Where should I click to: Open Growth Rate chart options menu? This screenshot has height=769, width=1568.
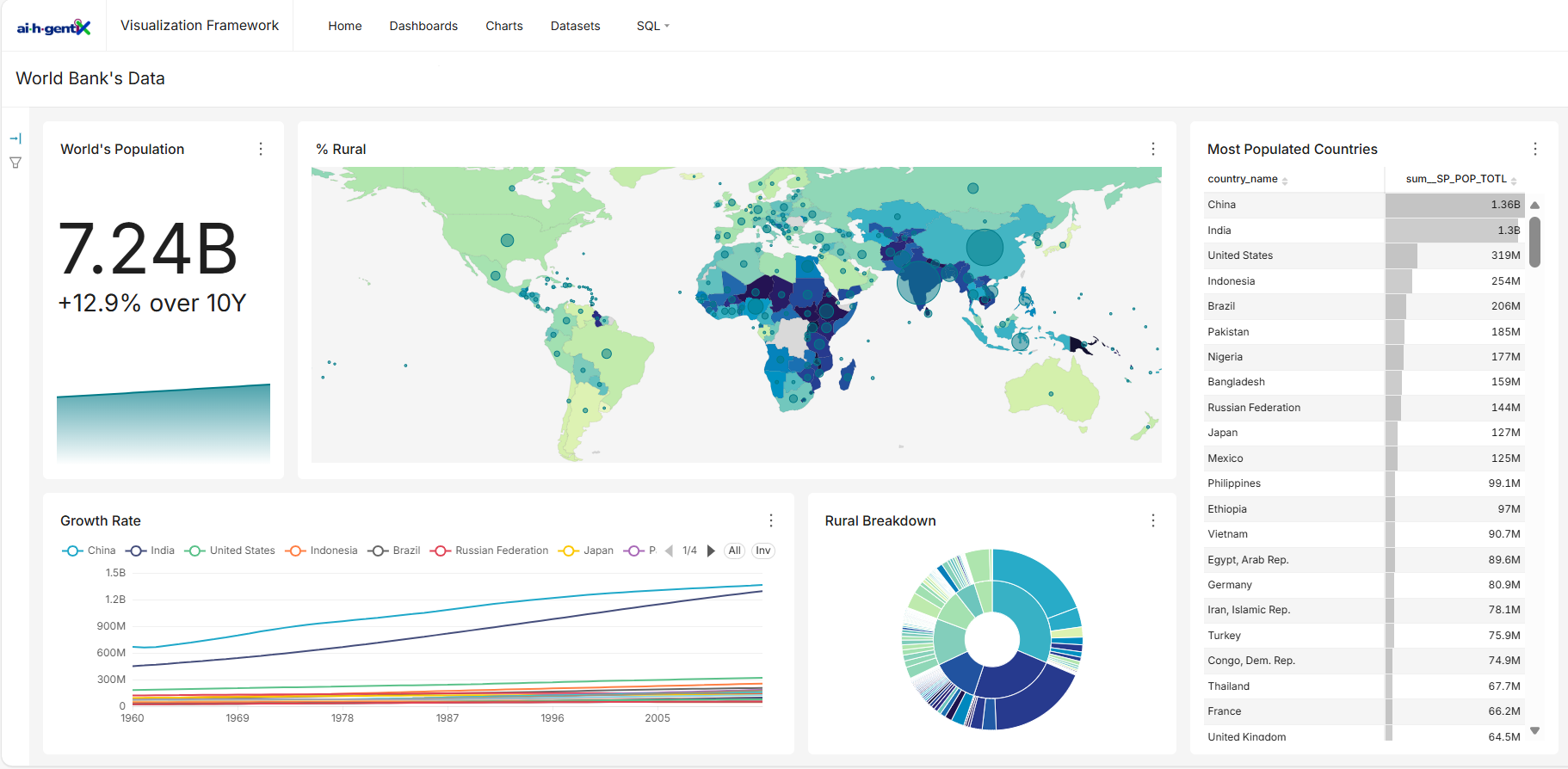pyautogui.click(x=771, y=520)
